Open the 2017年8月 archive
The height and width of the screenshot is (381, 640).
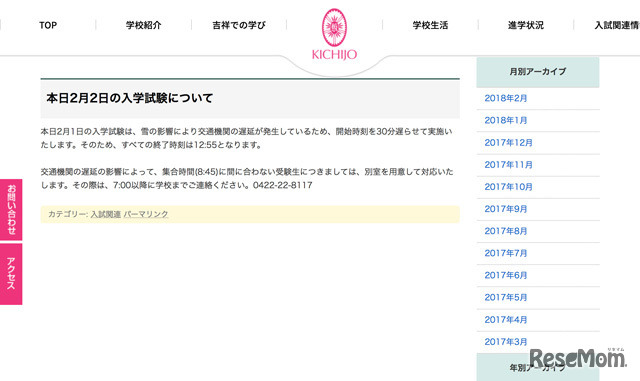[506, 231]
